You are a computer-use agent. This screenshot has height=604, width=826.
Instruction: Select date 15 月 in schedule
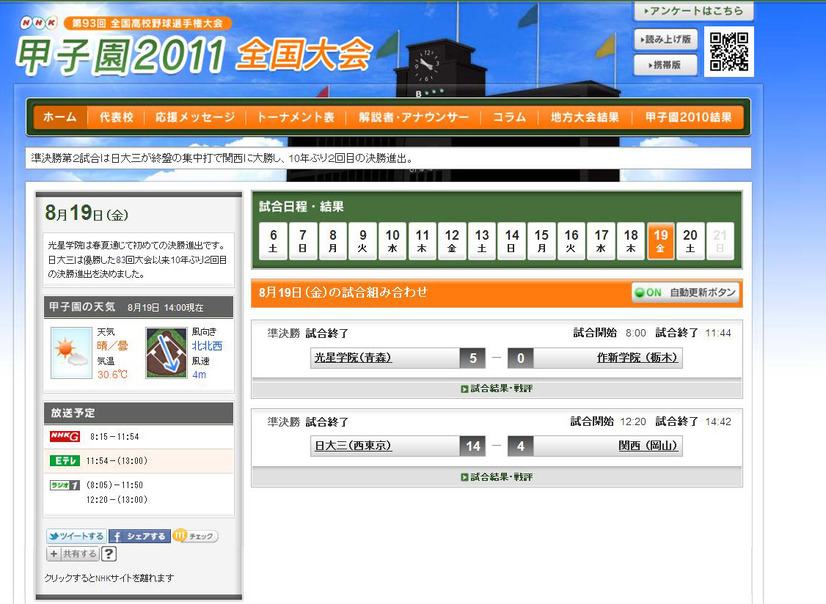pos(542,241)
